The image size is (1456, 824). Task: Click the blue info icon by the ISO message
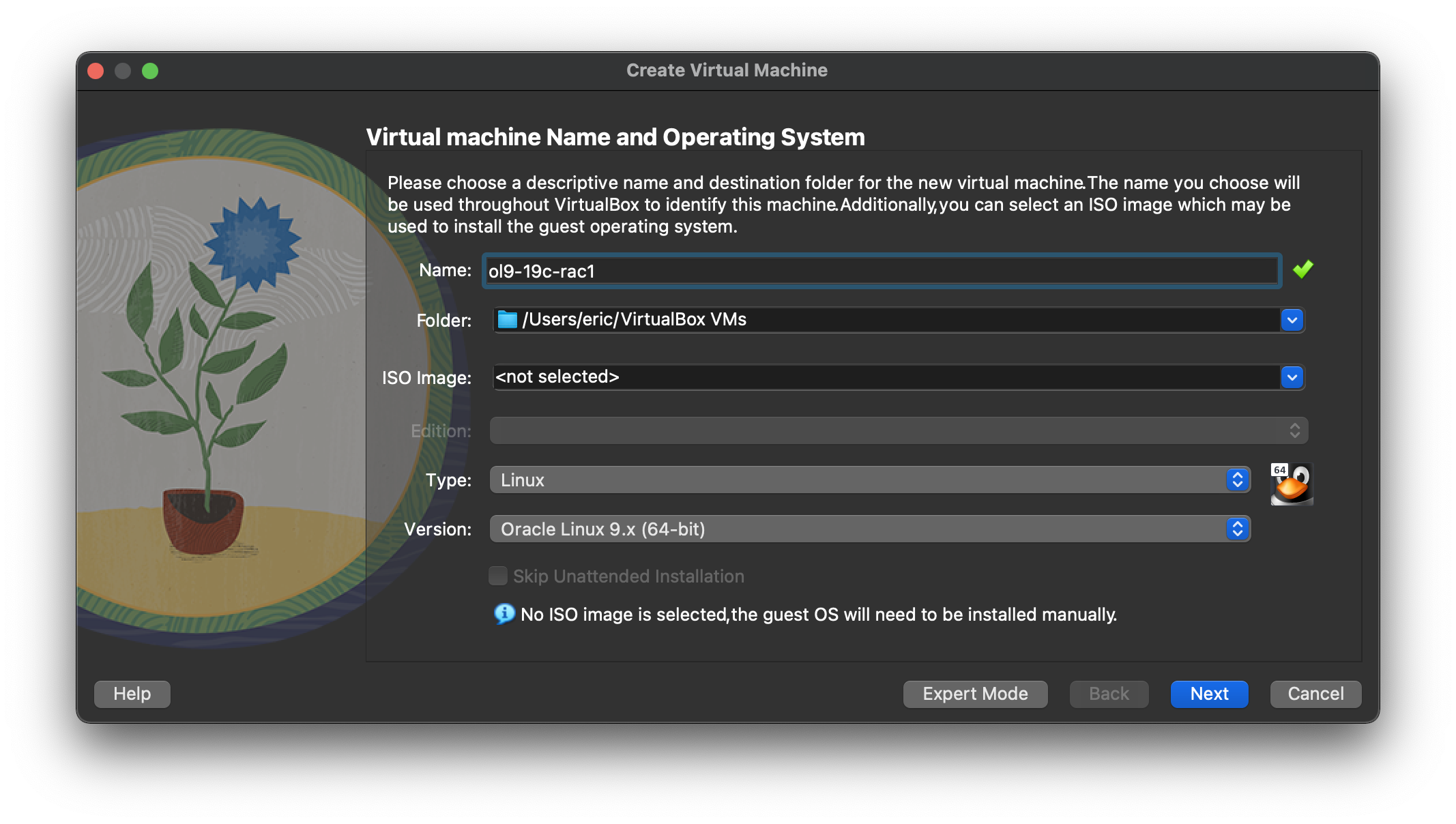click(504, 614)
